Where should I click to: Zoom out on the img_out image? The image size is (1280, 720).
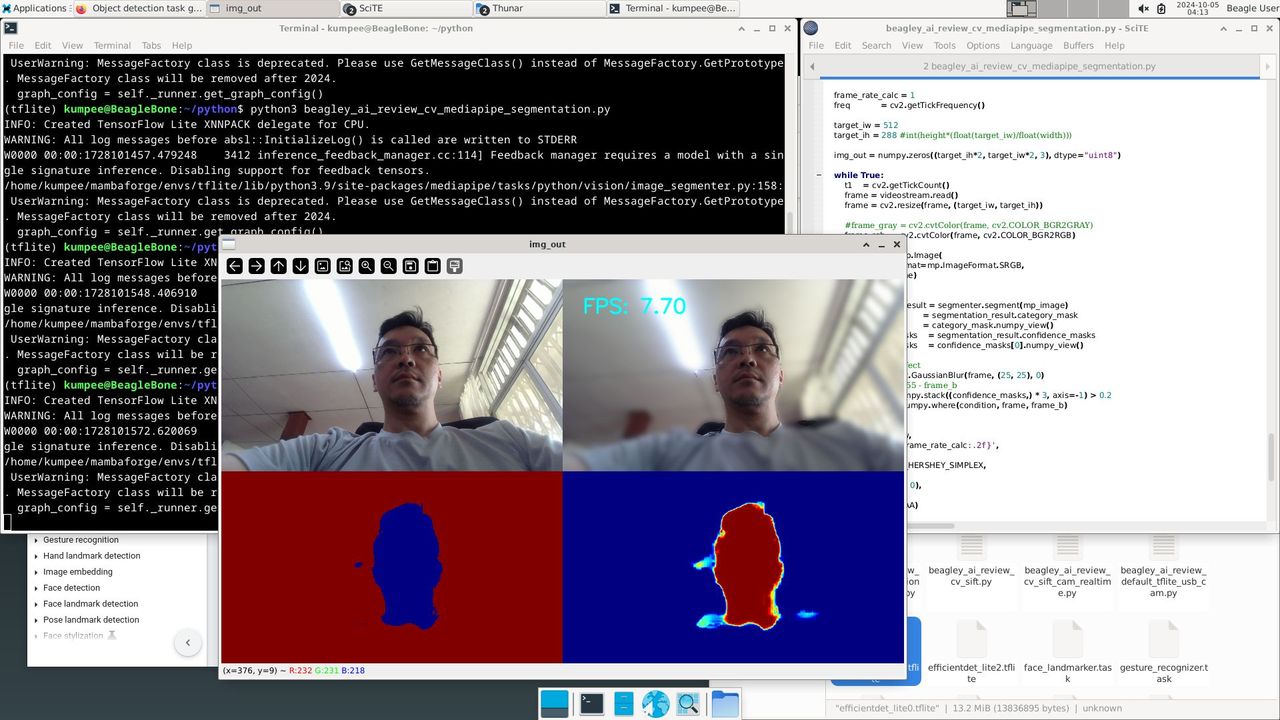tap(389, 266)
